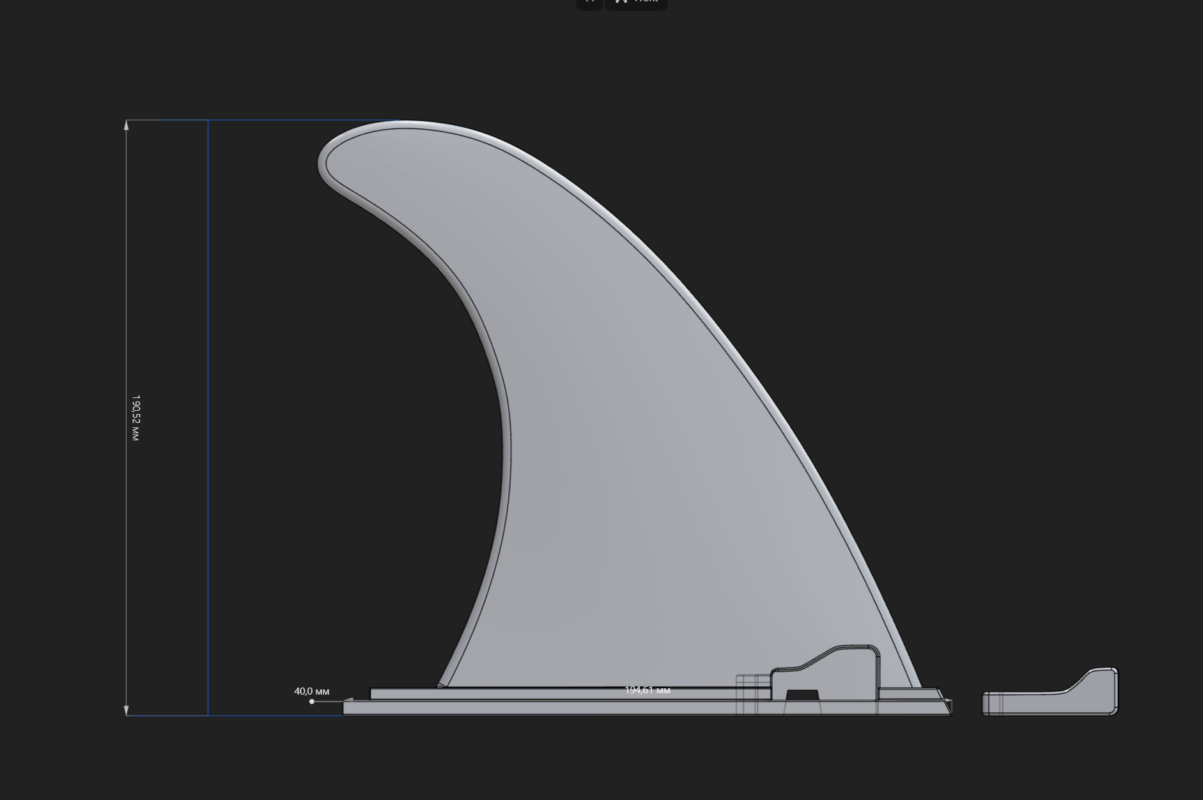The height and width of the screenshot is (800, 1203).
Task: Click the white dot beside 40,0 мм
Action: point(312,701)
